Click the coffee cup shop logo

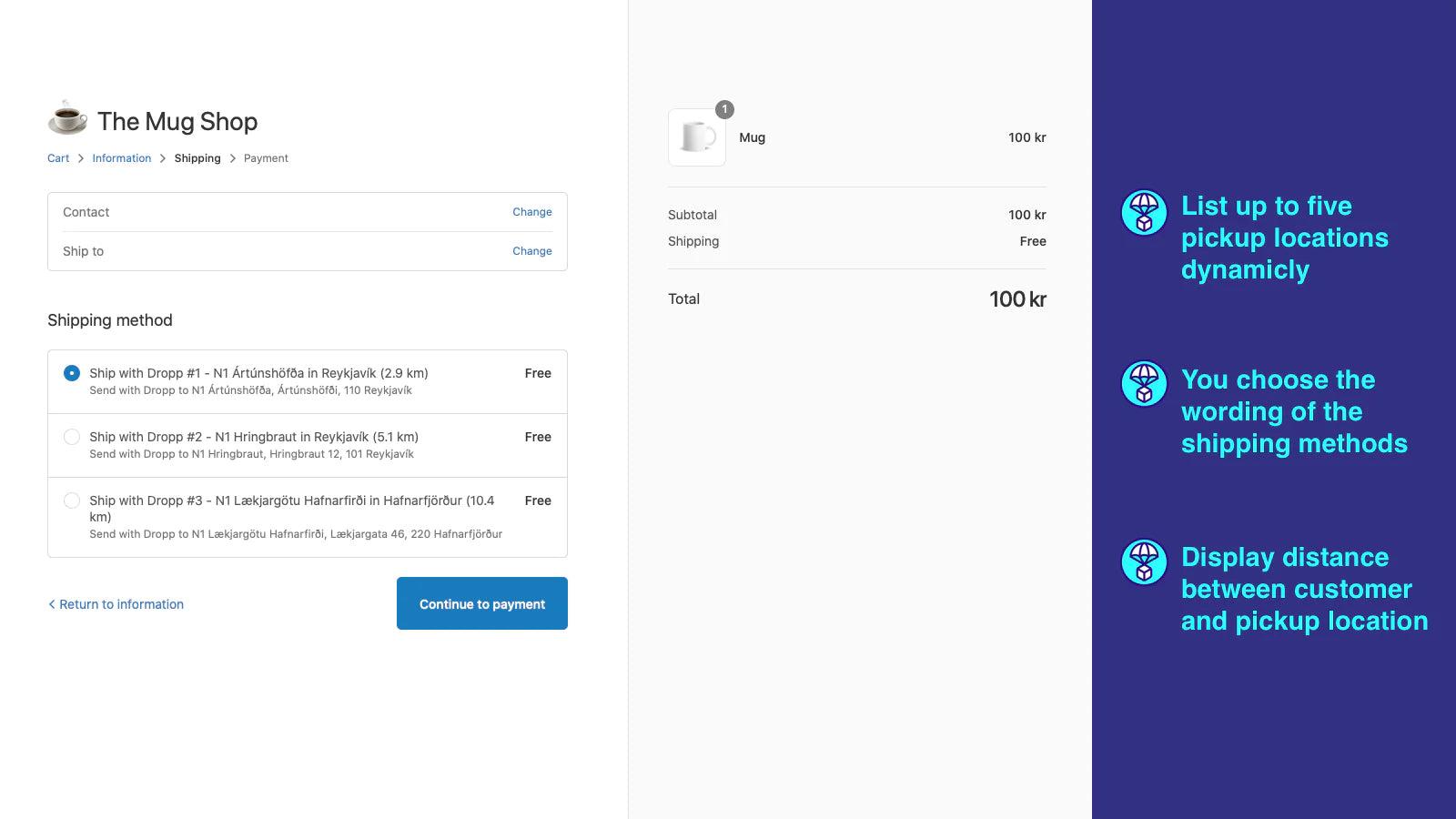coord(67,119)
